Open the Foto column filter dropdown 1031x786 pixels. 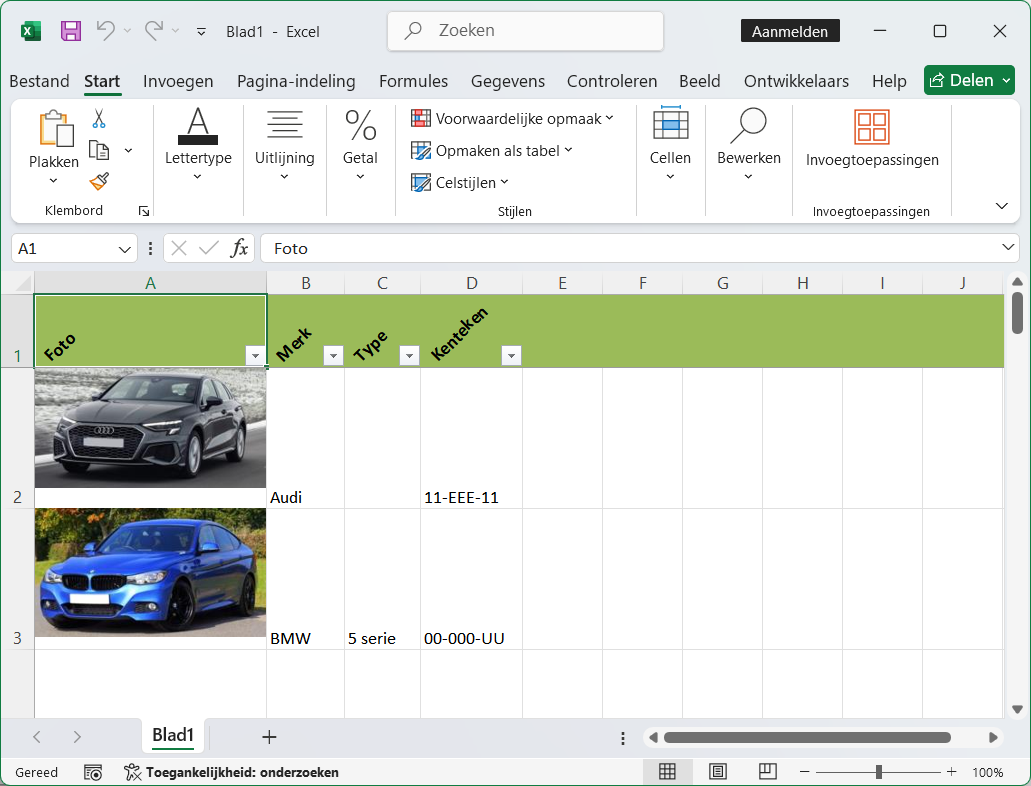pyautogui.click(x=255, y=356)
